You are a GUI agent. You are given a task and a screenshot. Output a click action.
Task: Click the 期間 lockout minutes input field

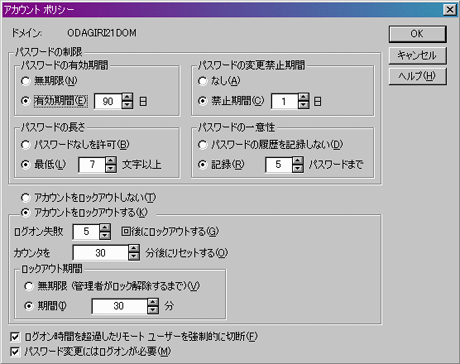point(120,306)
